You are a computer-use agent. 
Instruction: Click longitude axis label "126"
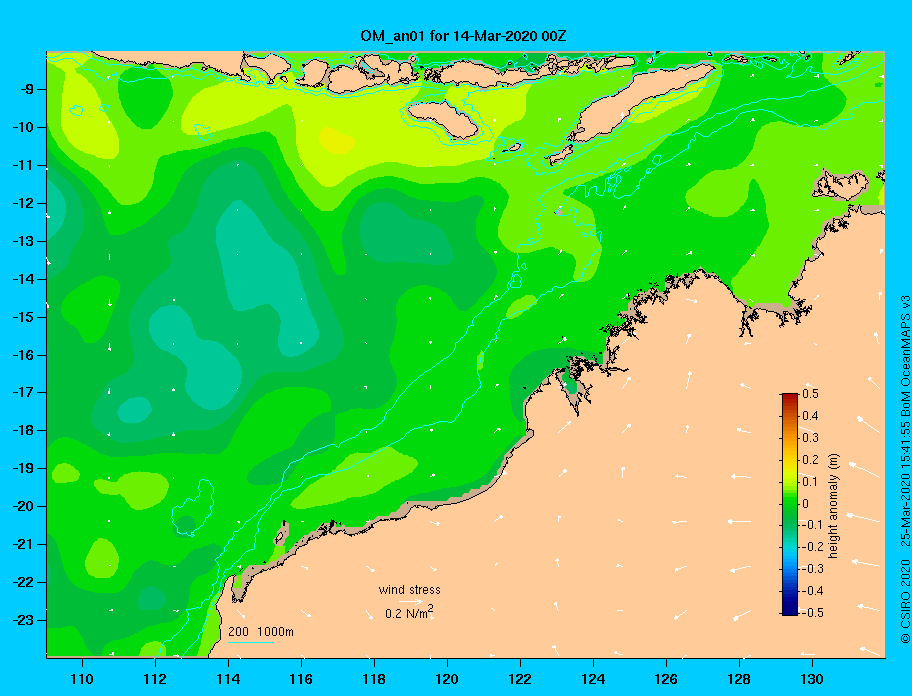(x=666, y=679)
